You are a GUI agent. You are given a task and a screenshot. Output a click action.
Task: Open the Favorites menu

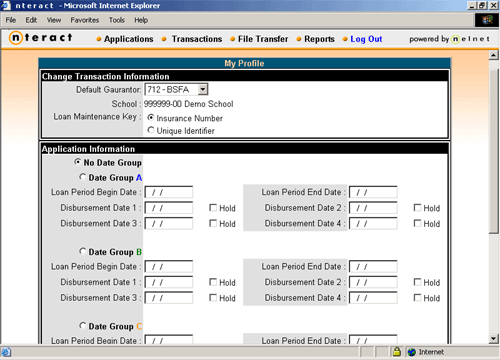coord(85,20)
